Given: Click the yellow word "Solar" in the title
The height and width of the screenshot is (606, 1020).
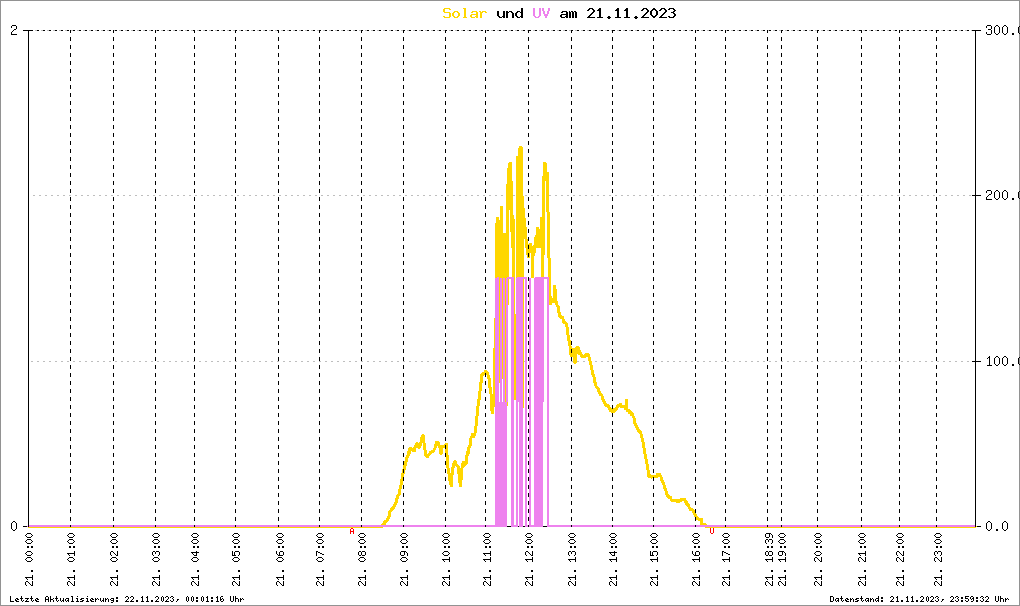Looking at the screenshot, I should tap(464, 13).
